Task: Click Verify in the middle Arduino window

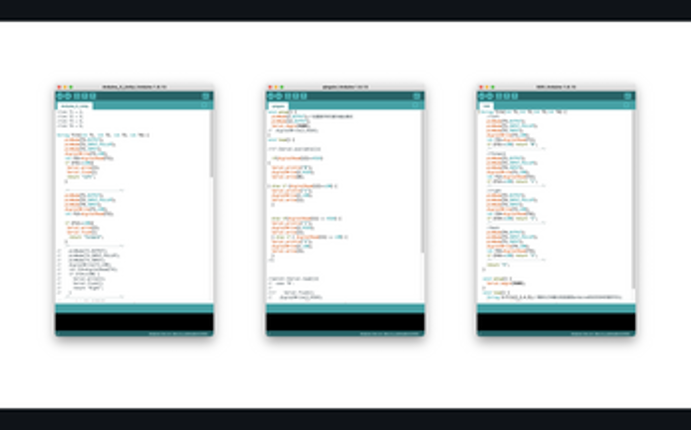Action: click(x=271, y=96)
